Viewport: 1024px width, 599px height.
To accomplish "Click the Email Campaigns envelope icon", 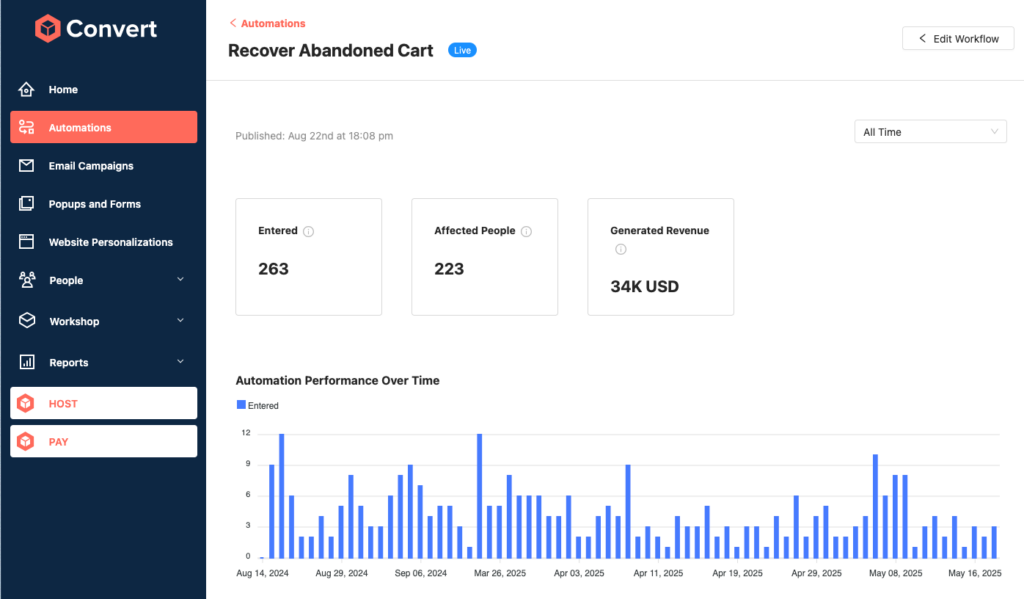I will pos(26,165).
